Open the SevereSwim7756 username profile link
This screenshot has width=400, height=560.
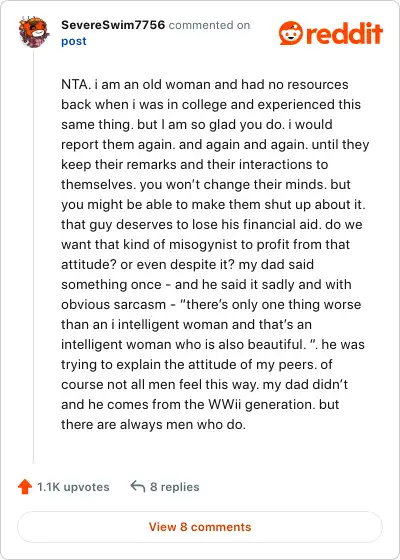[113, 25]
